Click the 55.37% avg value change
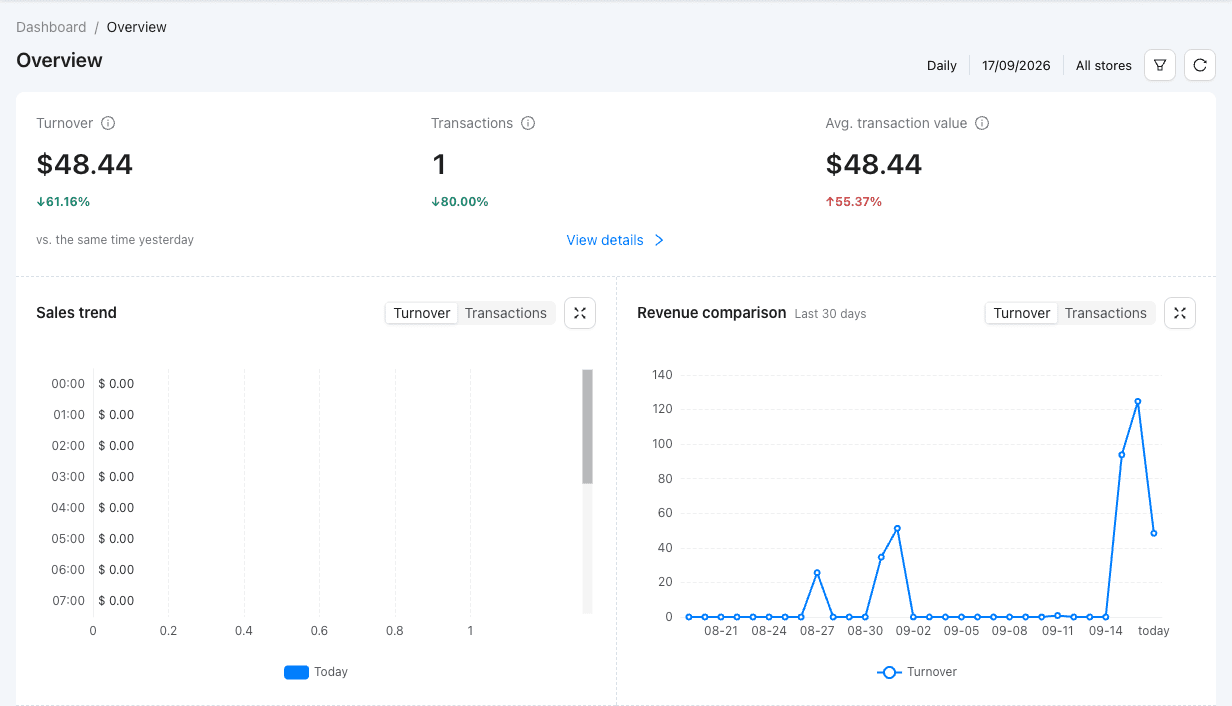The image size is (1232, 706). (854, 201)
